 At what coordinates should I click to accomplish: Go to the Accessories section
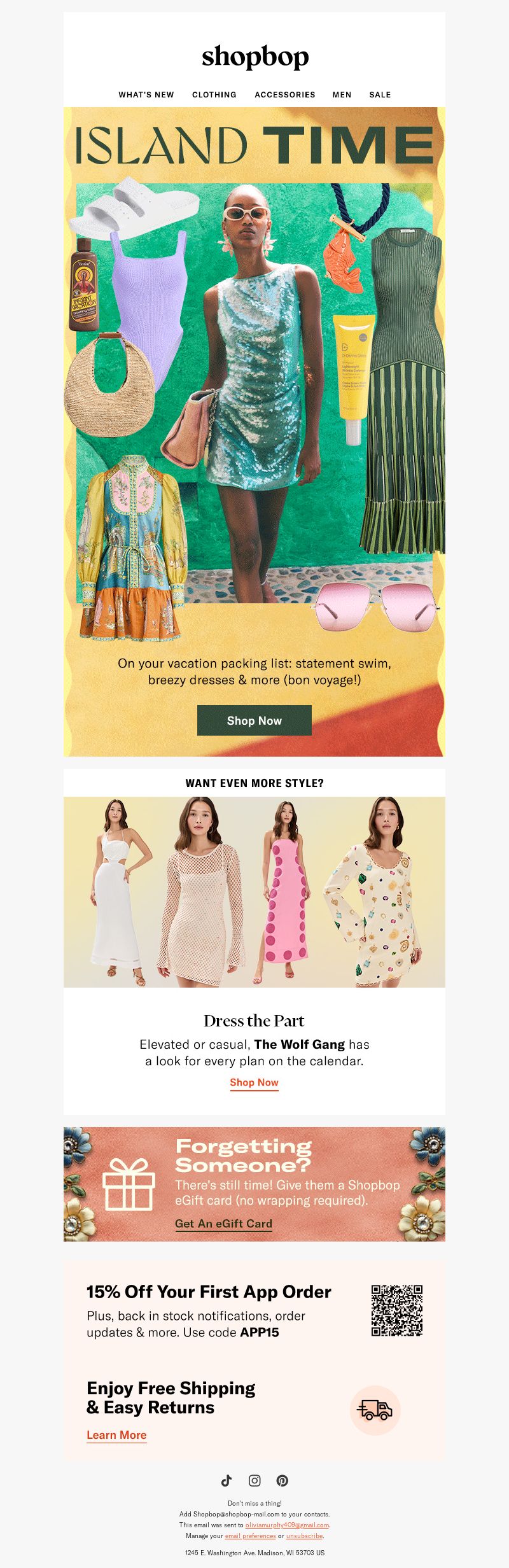pos(285,95)
